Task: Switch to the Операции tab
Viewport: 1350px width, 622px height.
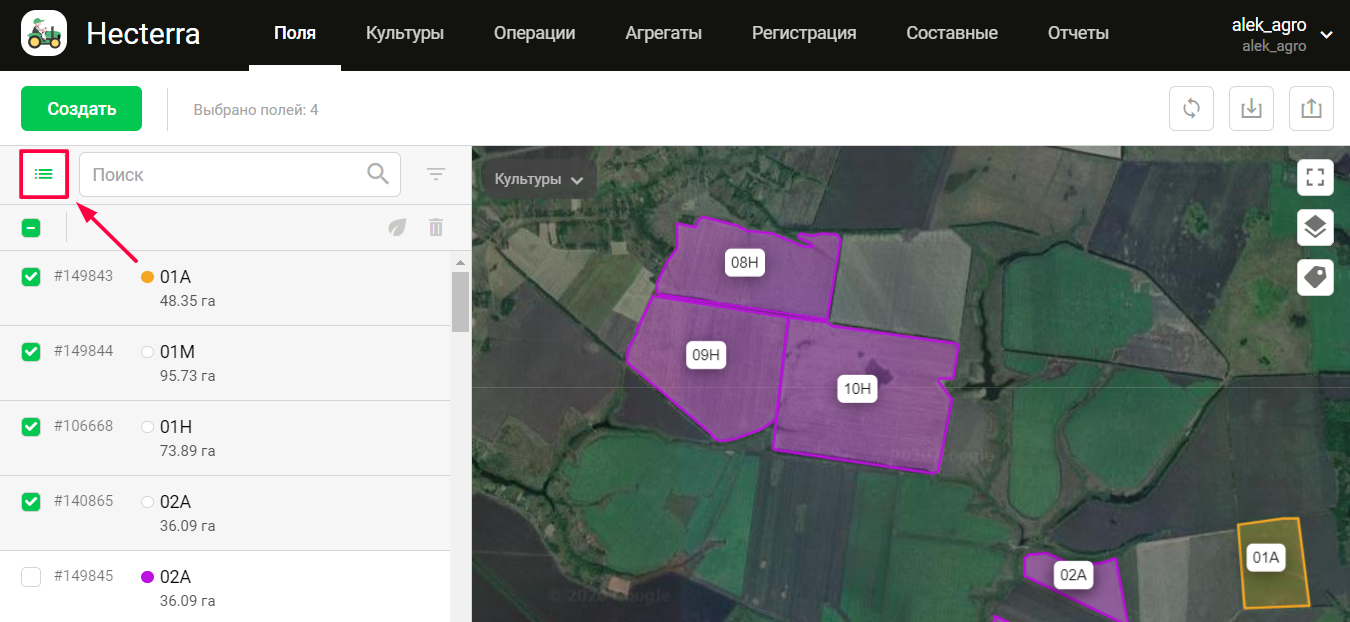Action: tap(534, 33)
